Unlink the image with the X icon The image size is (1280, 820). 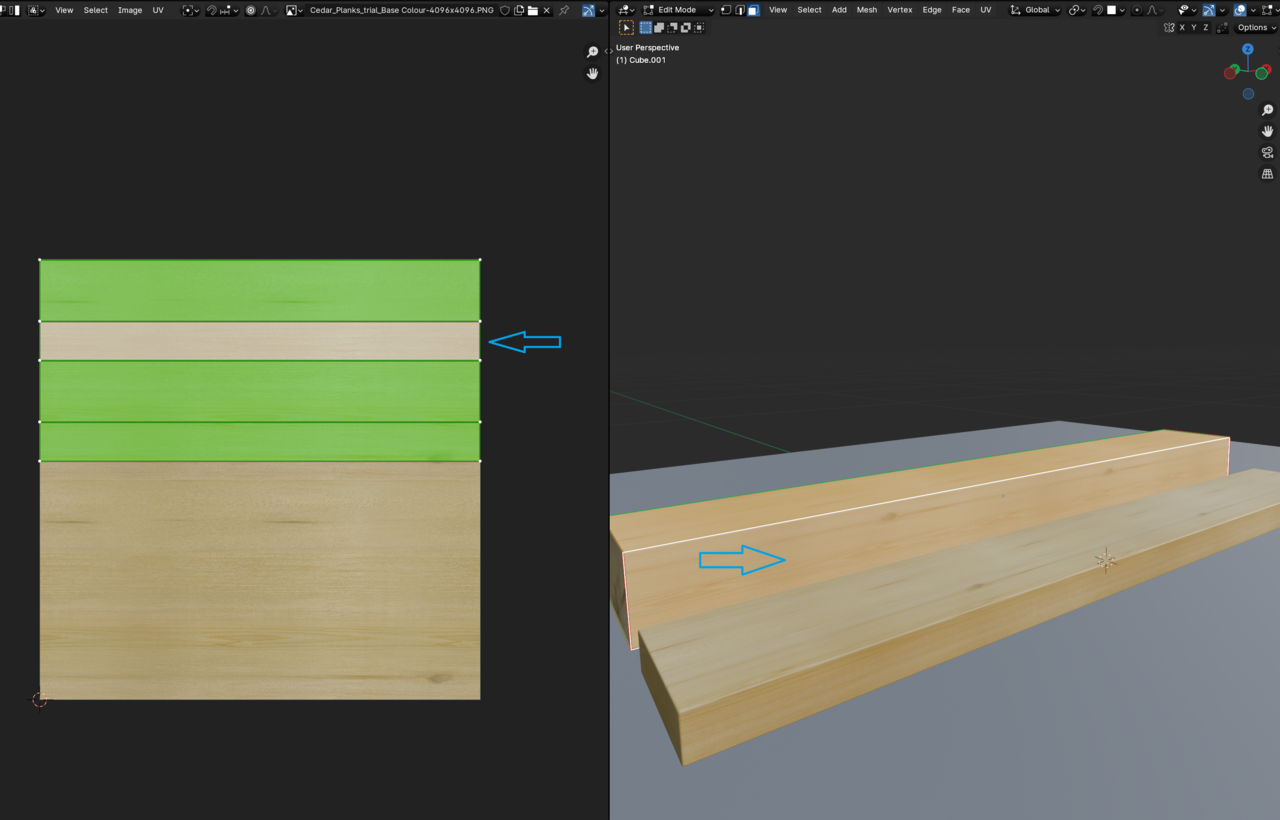point(546,10)
